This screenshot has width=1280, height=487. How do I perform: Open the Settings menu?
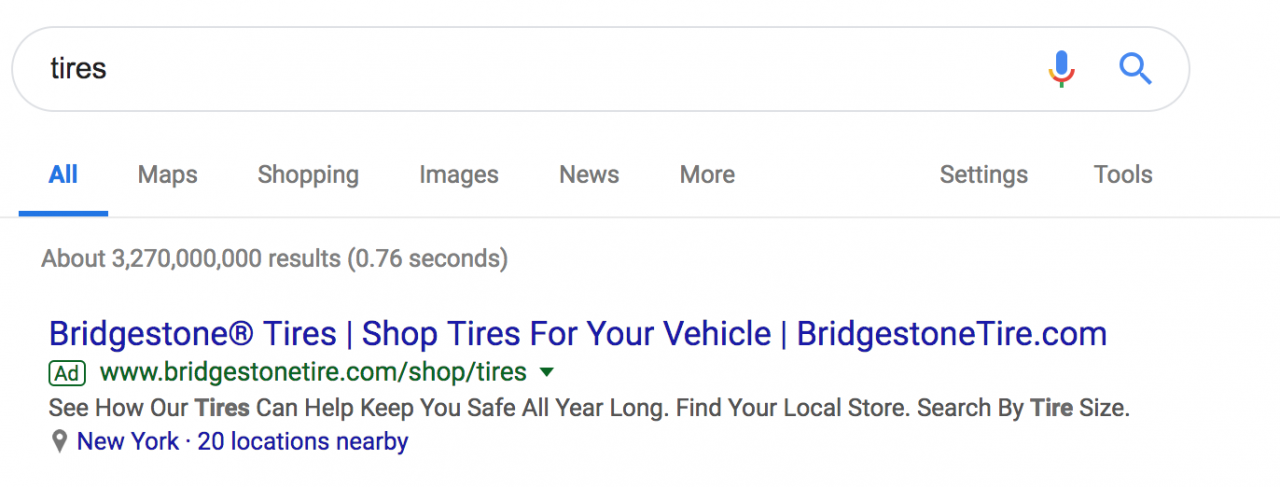click(x=984, y=175)
